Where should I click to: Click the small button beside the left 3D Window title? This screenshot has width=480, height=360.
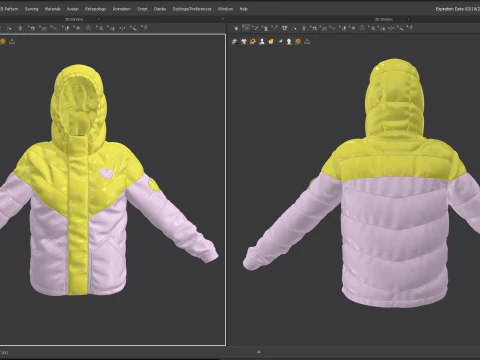98,19
